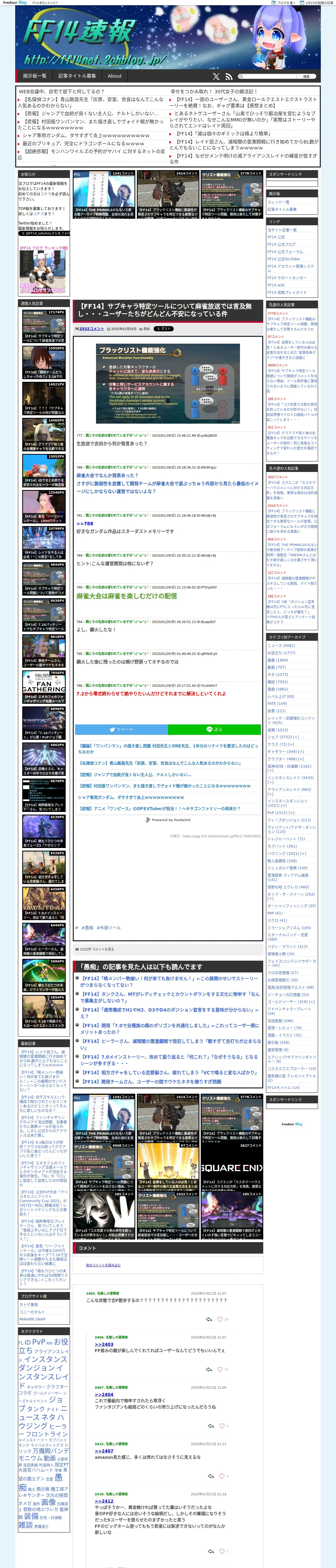Open the #外部ツール tag link

[x=109, y=928]
